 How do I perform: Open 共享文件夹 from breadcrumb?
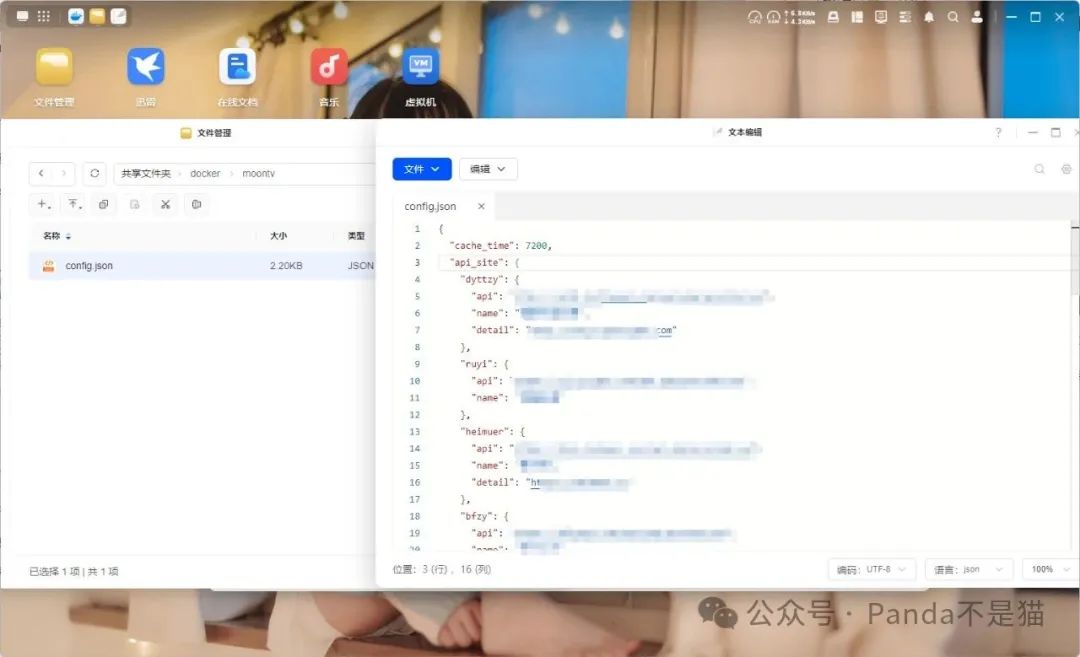coord(146,173)
